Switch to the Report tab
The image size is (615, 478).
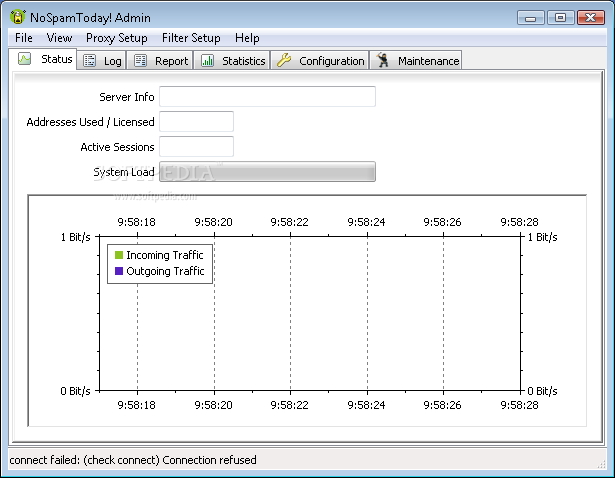tap(160, 60)
